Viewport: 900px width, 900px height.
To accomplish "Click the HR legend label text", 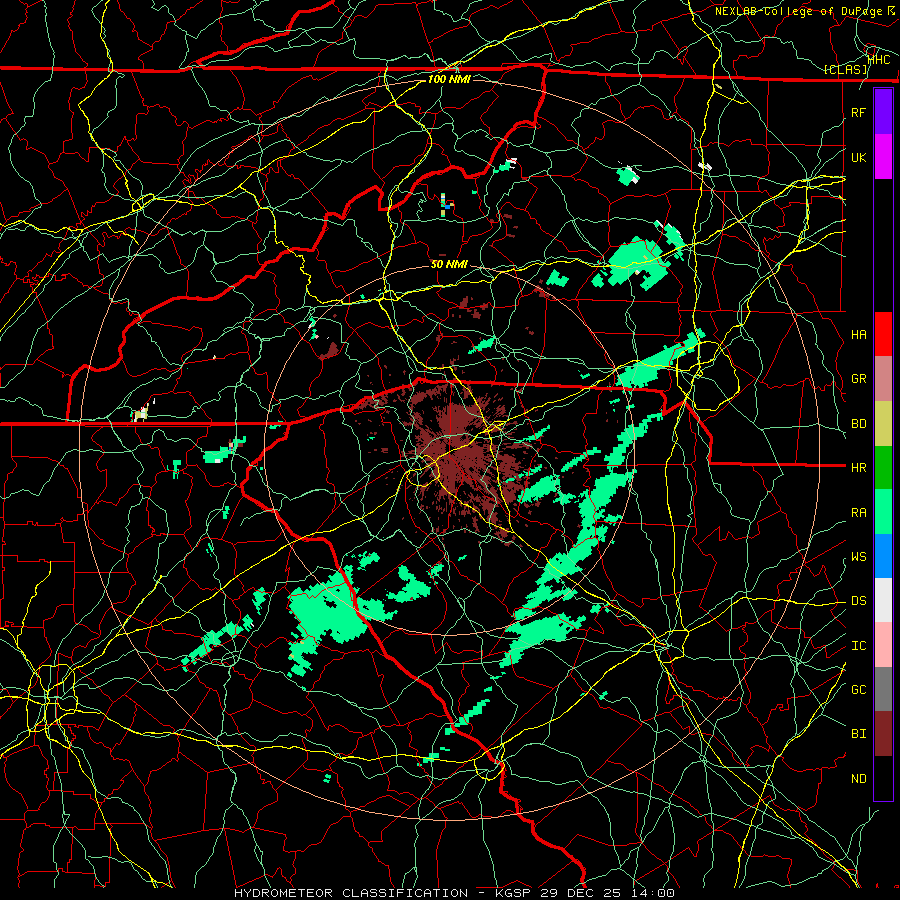I will pos(858,468).
